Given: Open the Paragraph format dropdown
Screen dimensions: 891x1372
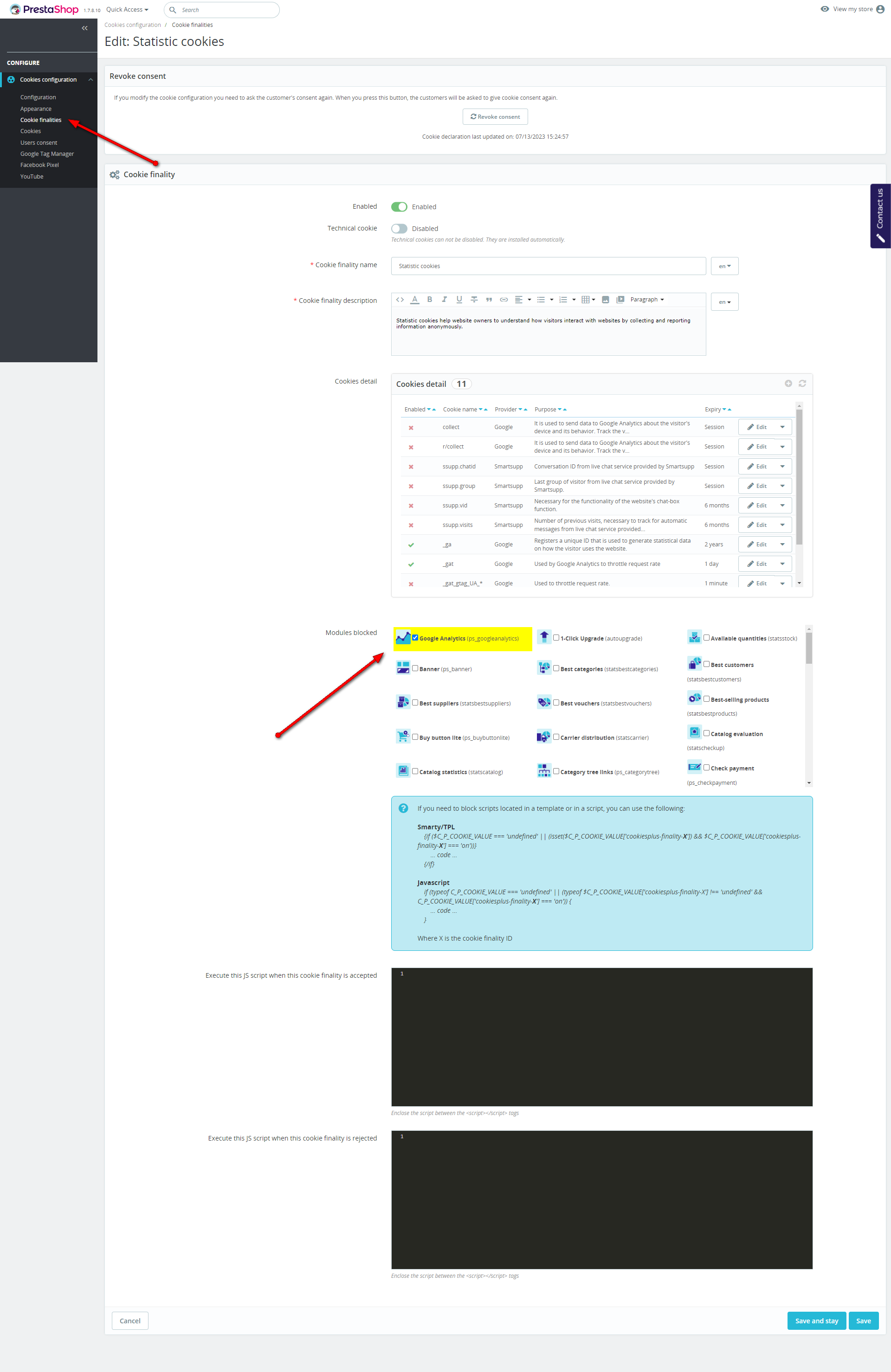Looking at the screenshot, I should 647,300.
